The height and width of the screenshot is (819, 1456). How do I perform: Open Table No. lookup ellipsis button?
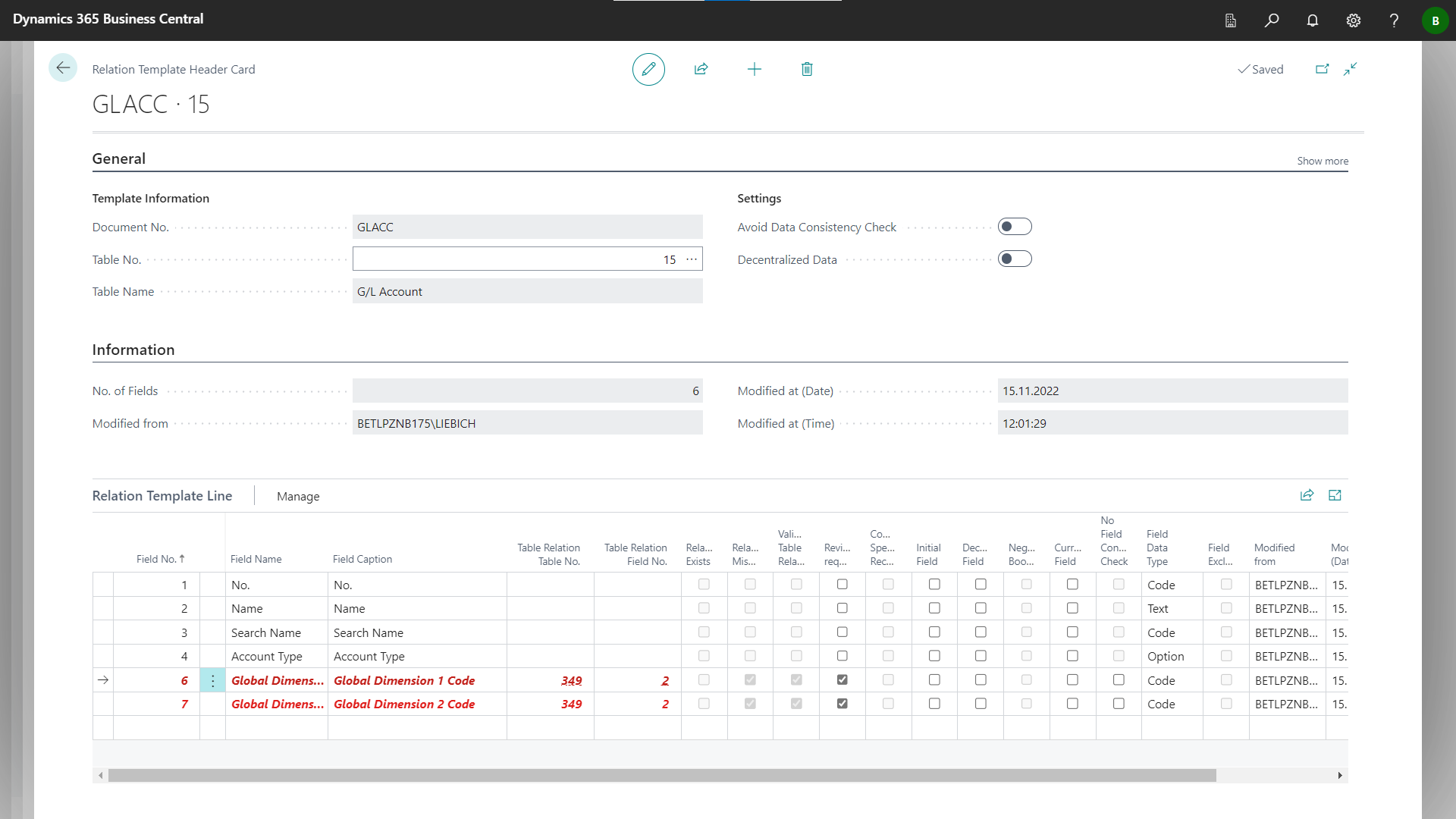point(692,259)
